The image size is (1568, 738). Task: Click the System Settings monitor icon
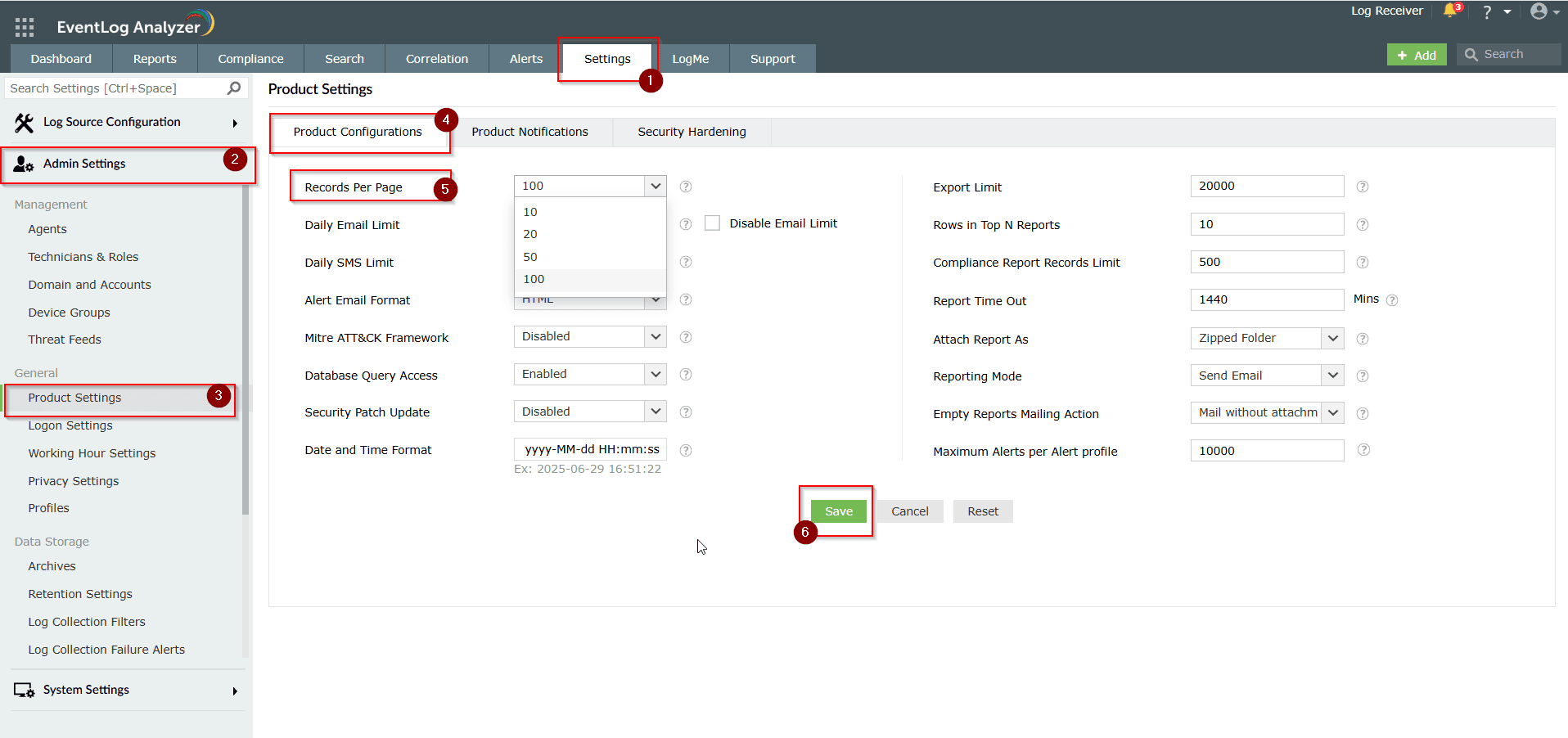point(24,690)
